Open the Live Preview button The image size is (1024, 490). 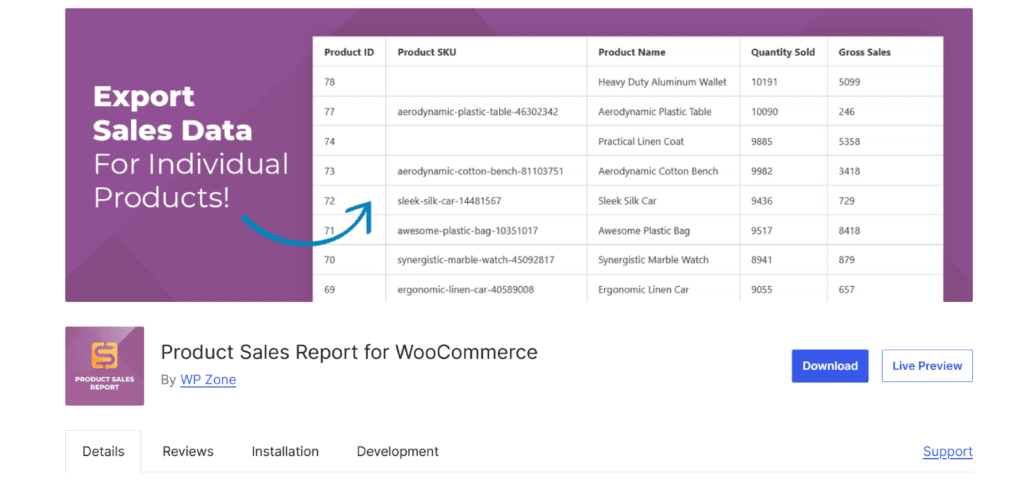click(927, 366)
